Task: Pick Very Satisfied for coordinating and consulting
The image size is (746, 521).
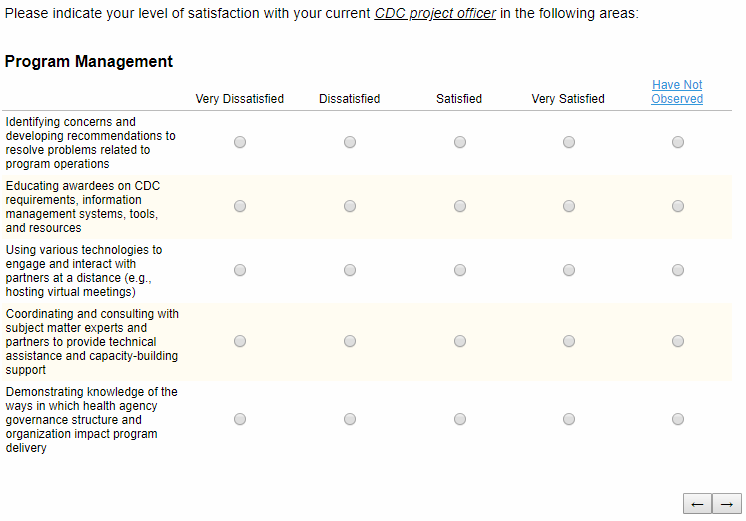Action: coord(569,342)
